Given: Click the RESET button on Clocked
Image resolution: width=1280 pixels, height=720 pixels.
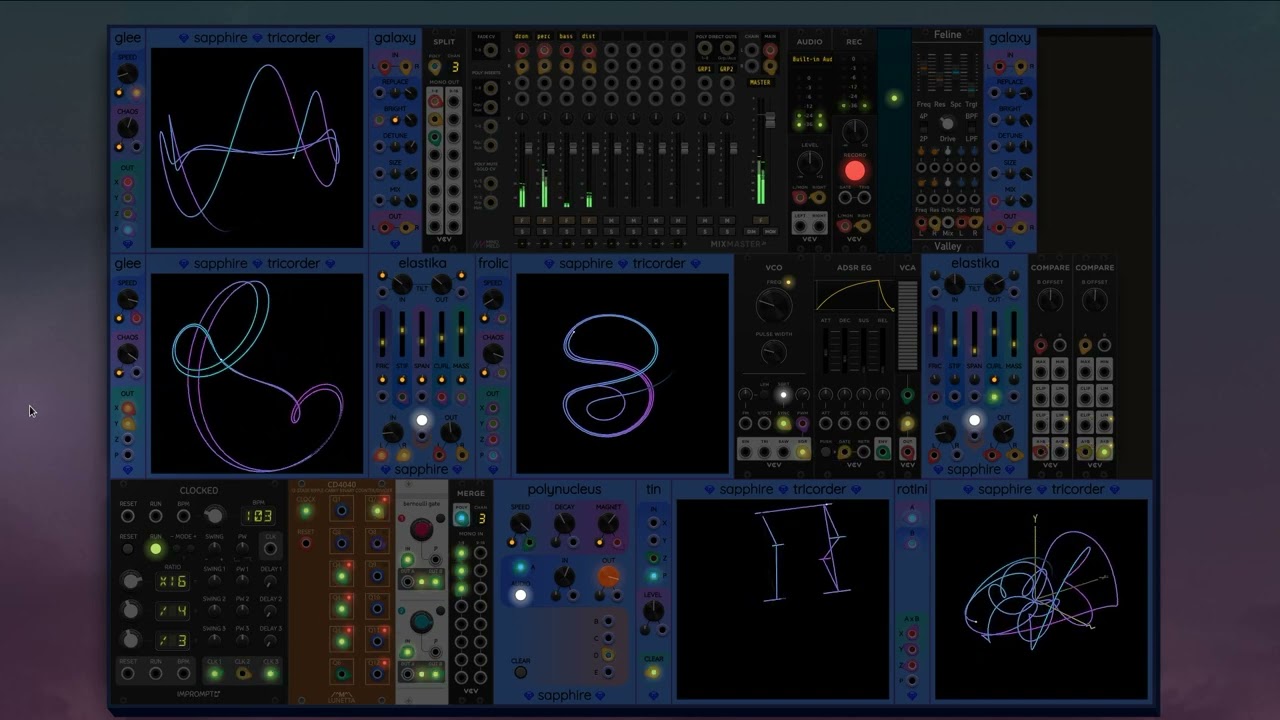Looking at the screenshot, I should (x=128, y=548).
